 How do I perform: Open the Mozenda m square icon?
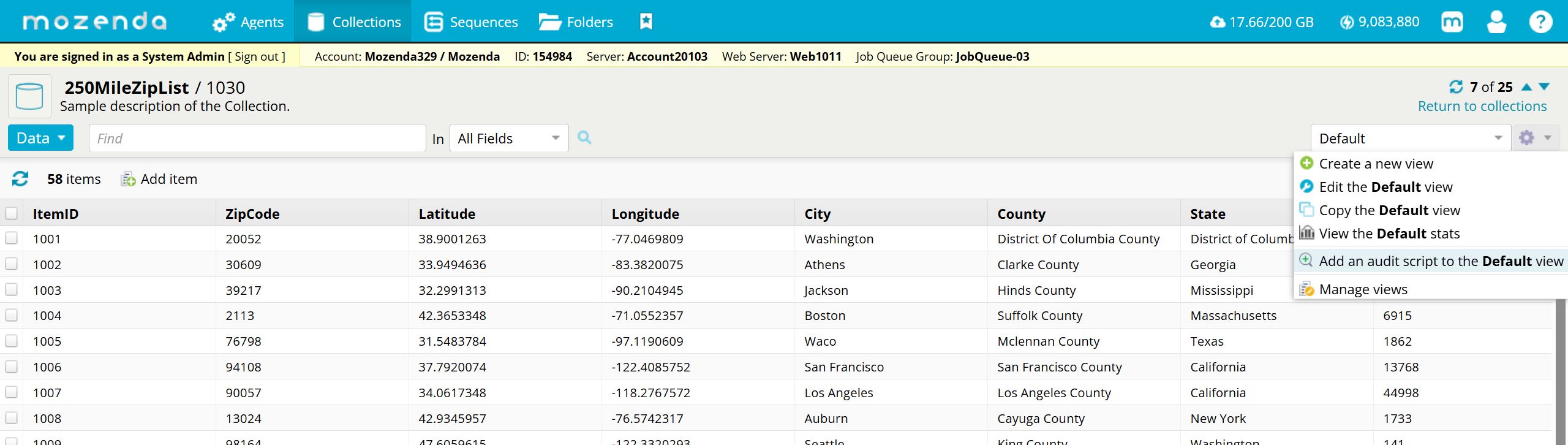[x=1452, y=22]
